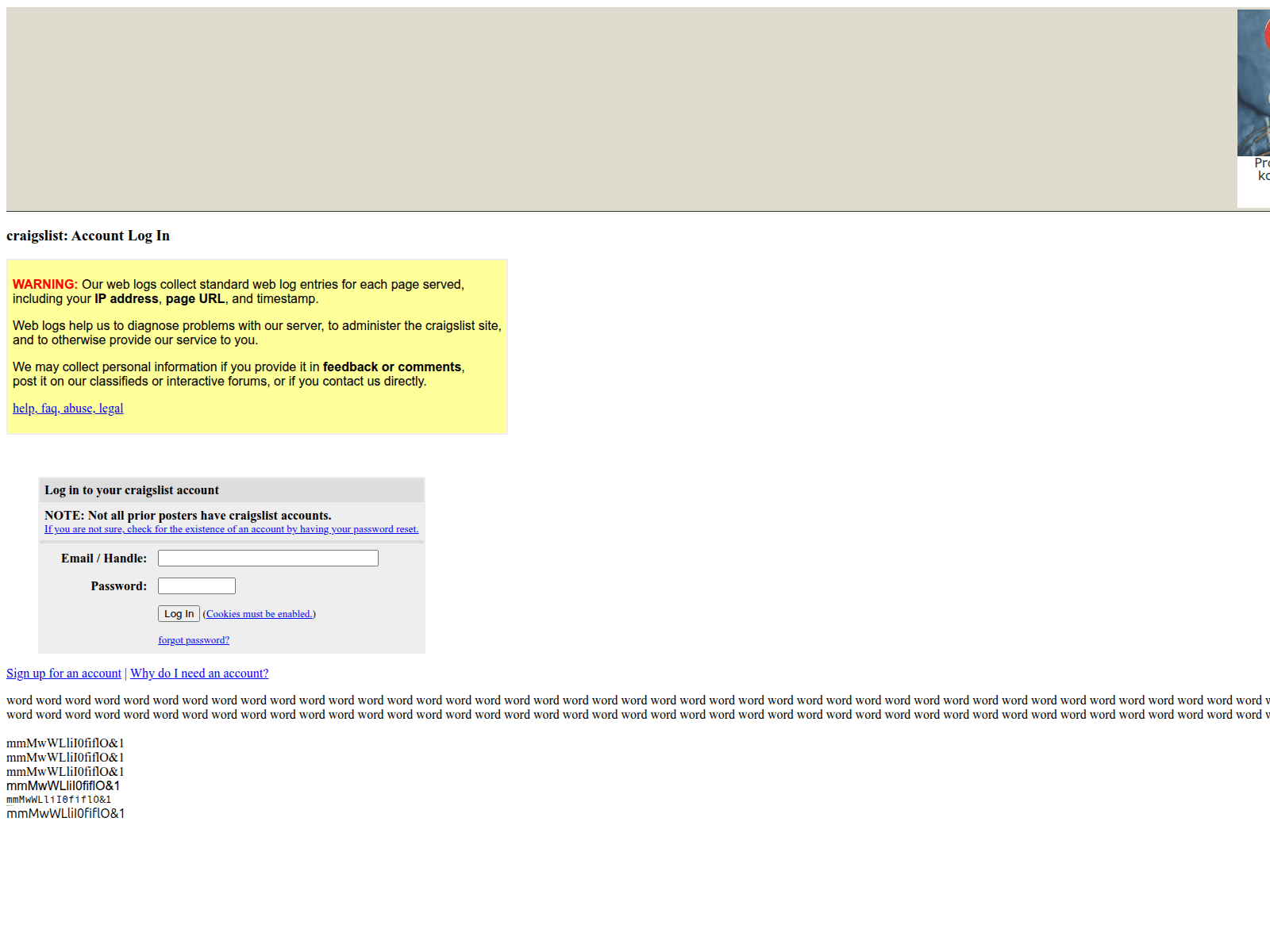Open the 'help, faq, abuse, legal' link

coord(68,409)
